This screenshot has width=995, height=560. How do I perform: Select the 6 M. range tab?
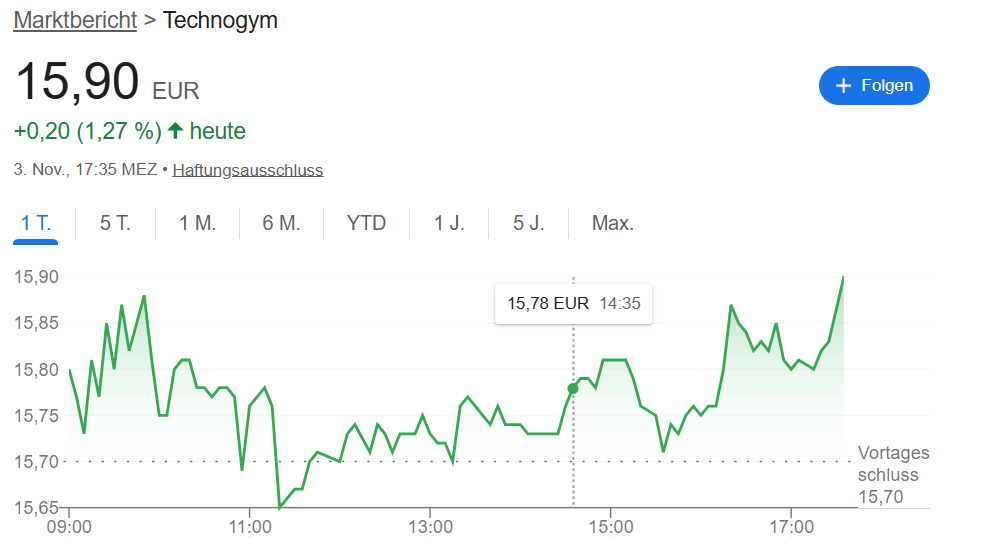click(x=281, y=223)
